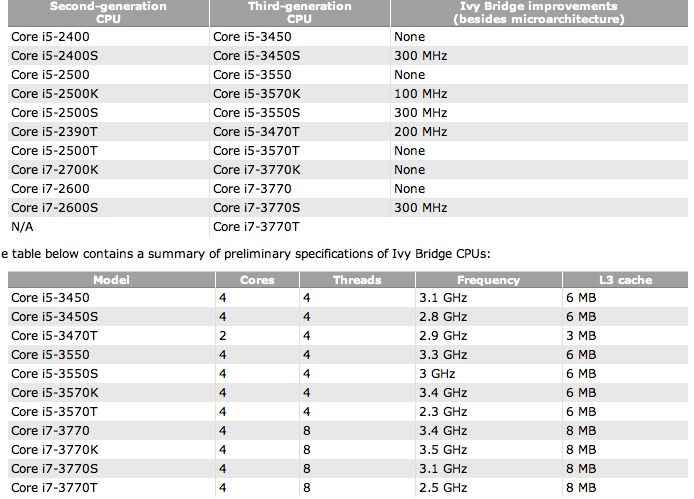Click "Core i7-3770T" in the Third-generation CPU column
694x499 pixels.
tap(256, 227)
